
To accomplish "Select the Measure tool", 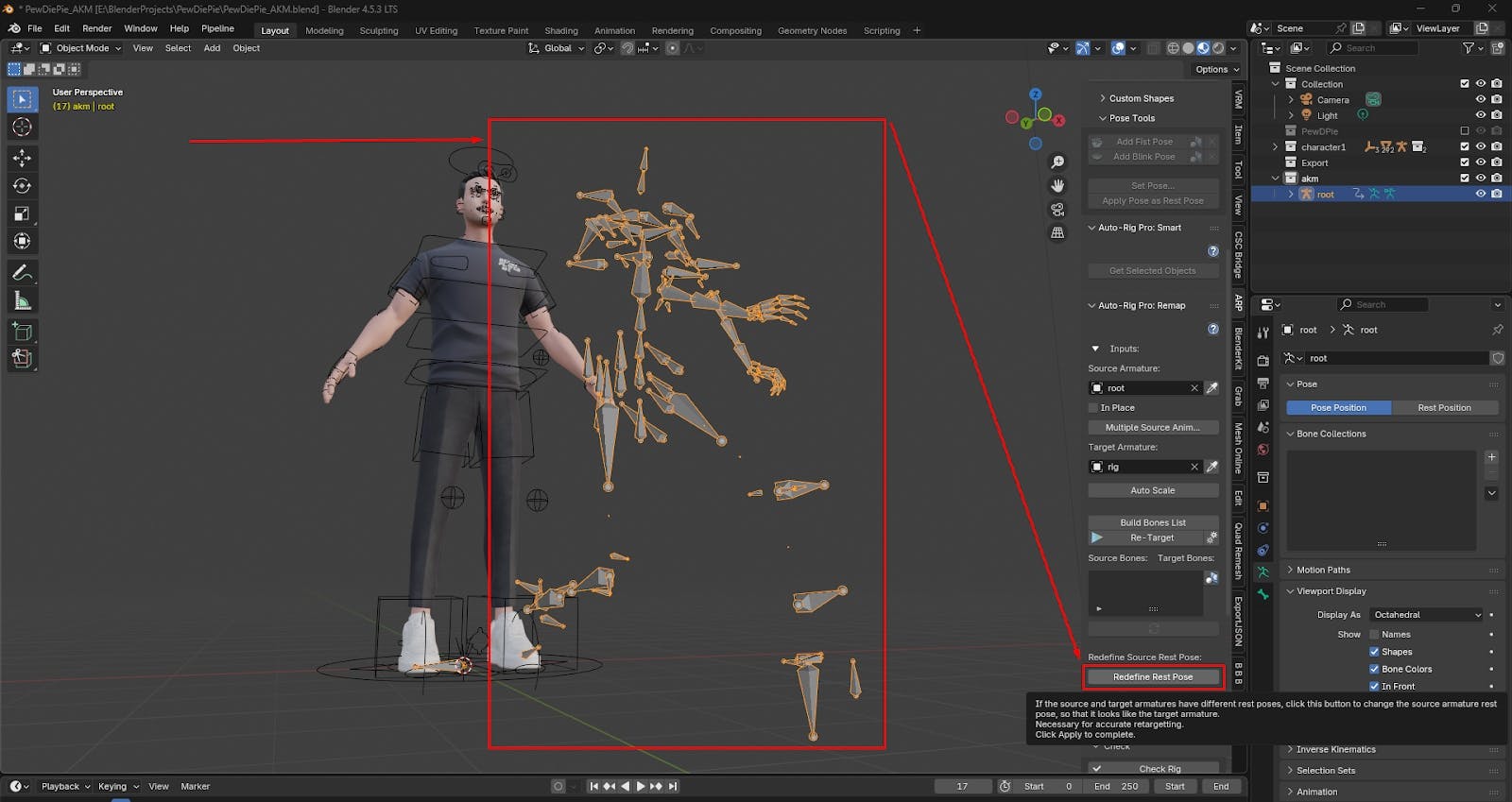I will [23, 300].
